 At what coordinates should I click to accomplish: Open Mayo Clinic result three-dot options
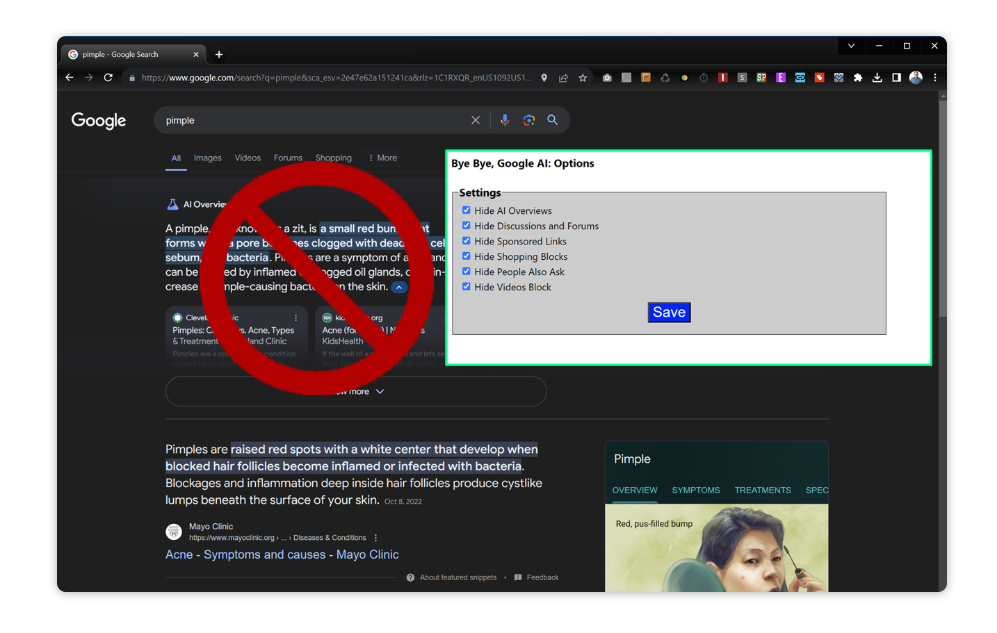pyautogui.click(x=376, y=538)
